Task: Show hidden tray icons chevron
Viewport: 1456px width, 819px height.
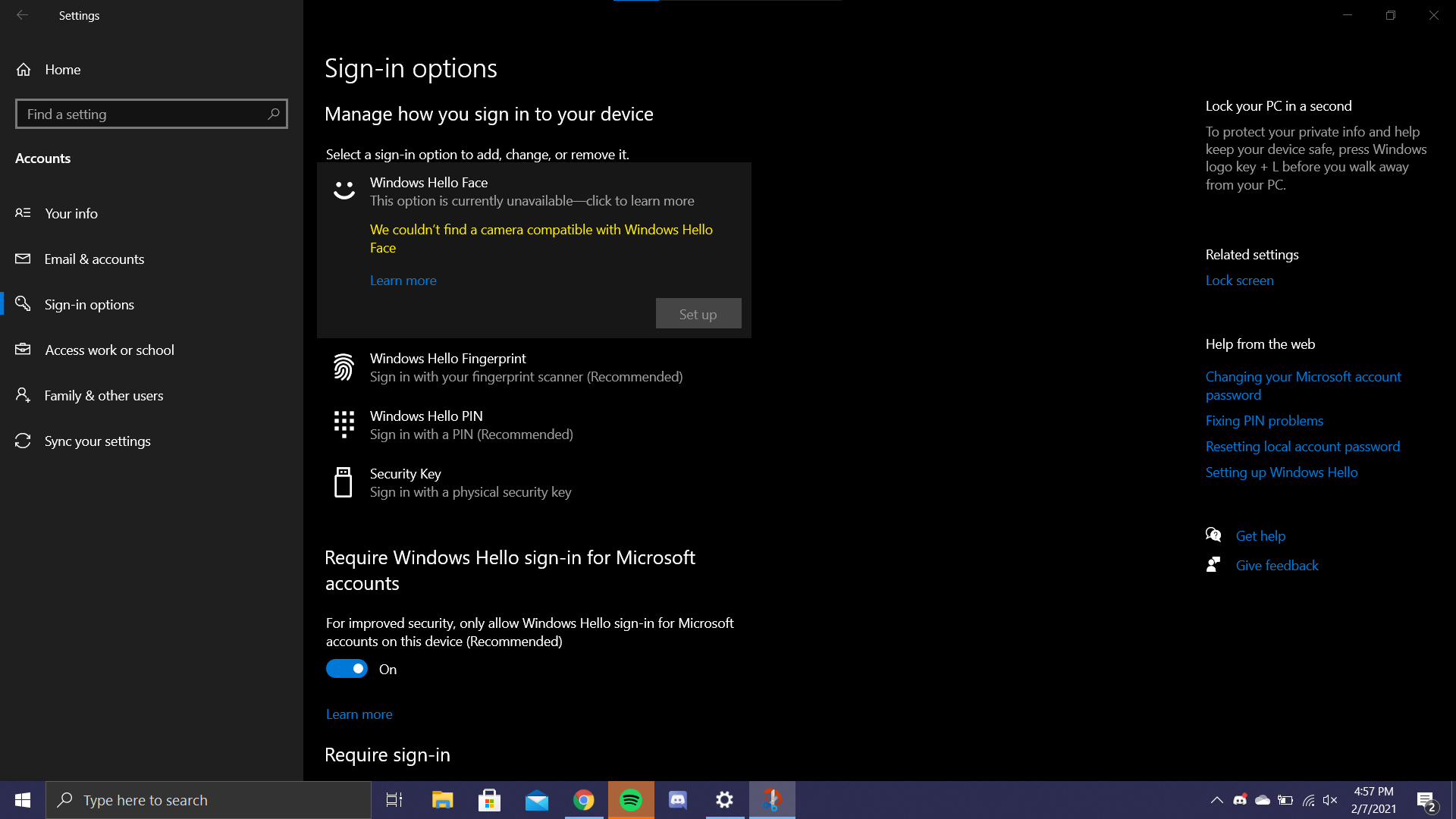Action: pyautogui.click(x=1216, y=800)
